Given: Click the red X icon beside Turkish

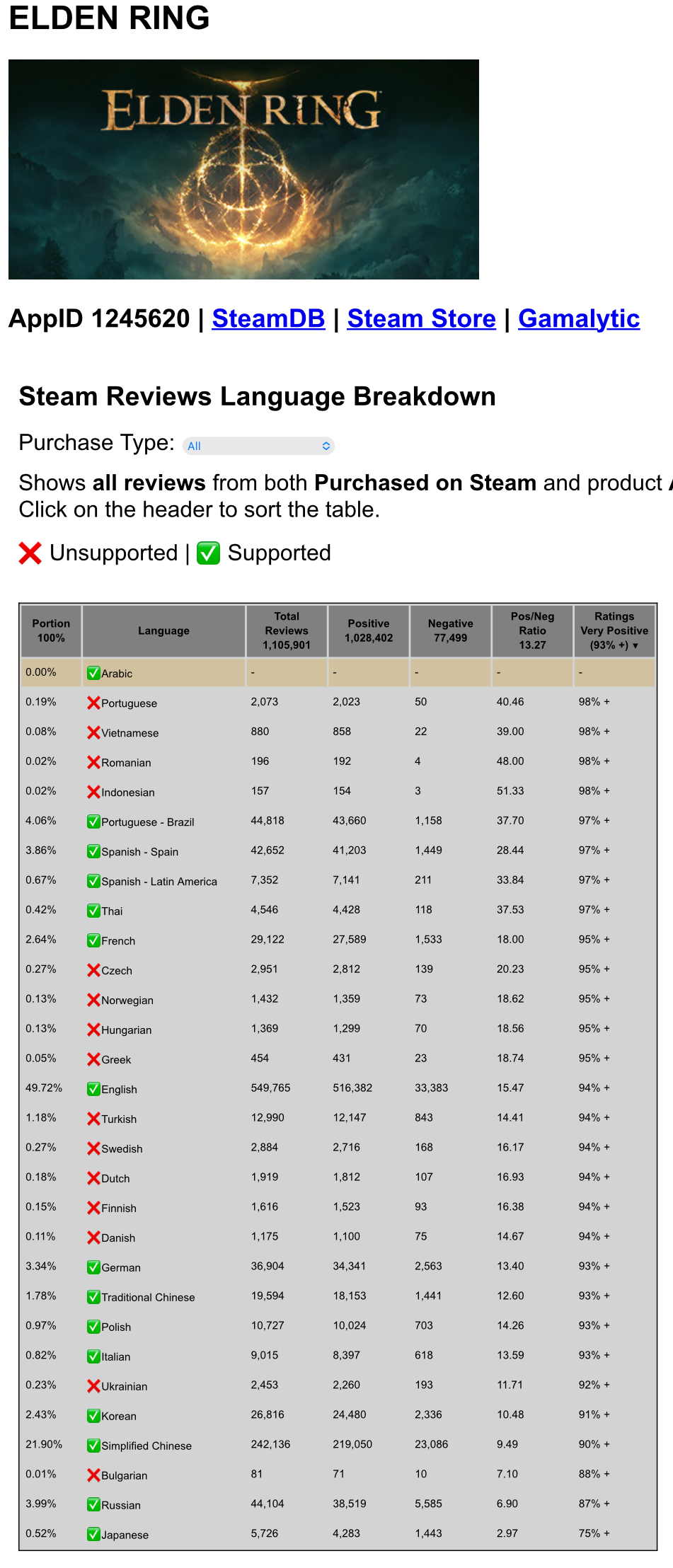Looking at the screenshot, I should pos(93,1119).
